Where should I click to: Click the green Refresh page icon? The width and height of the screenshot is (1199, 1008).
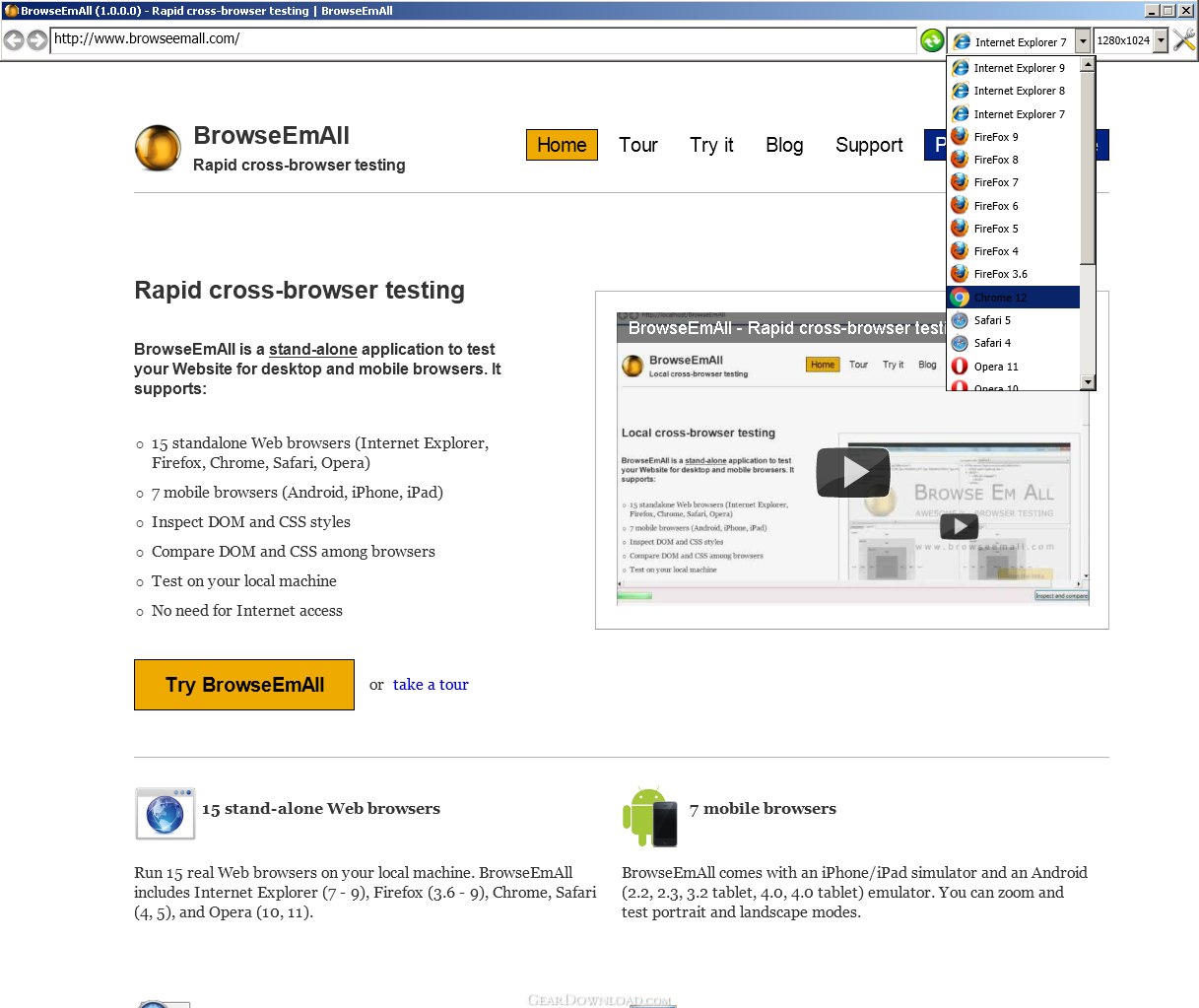pos(932,40)
